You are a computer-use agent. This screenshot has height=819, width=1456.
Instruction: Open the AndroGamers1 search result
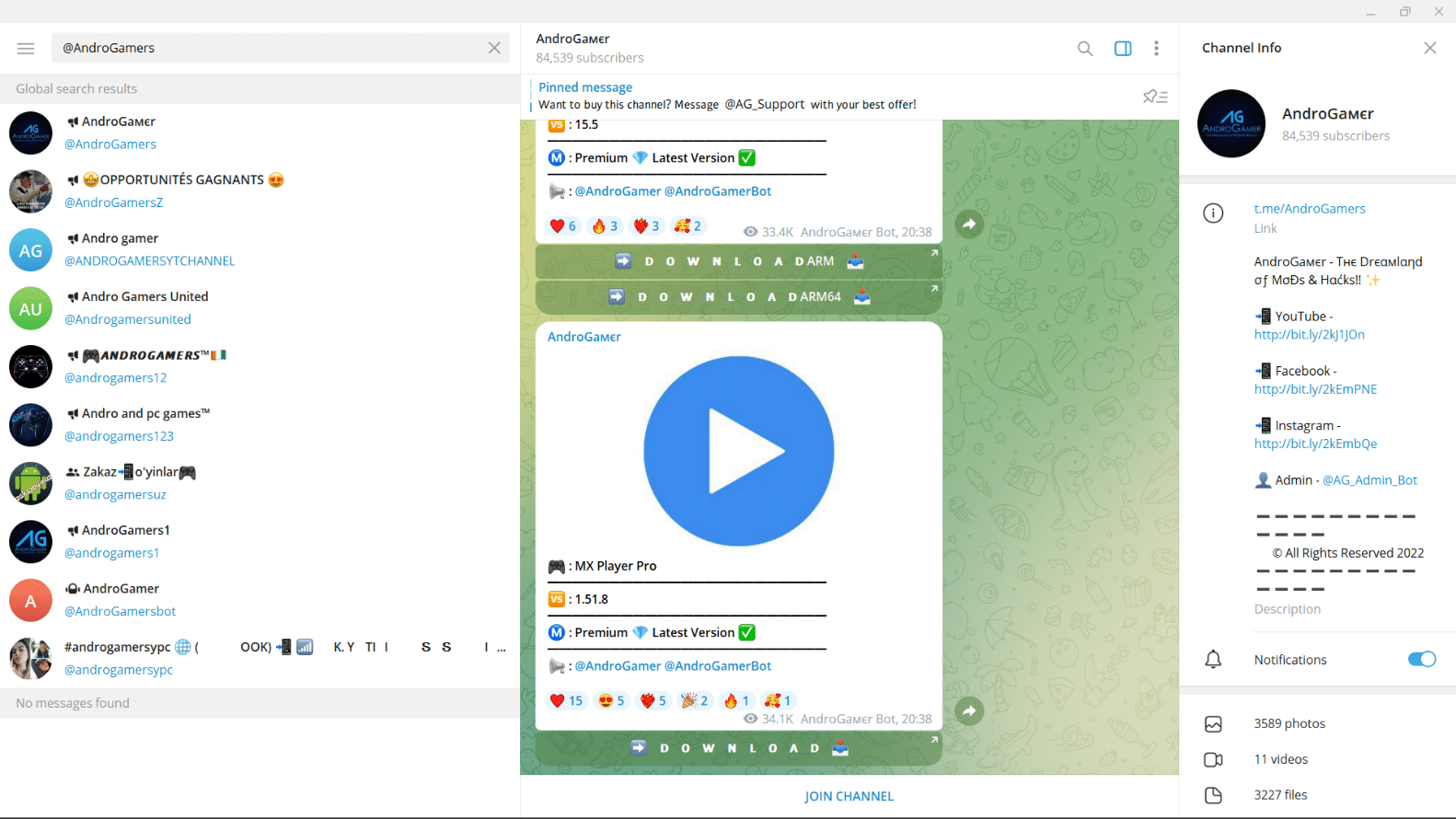click(260, 541)
